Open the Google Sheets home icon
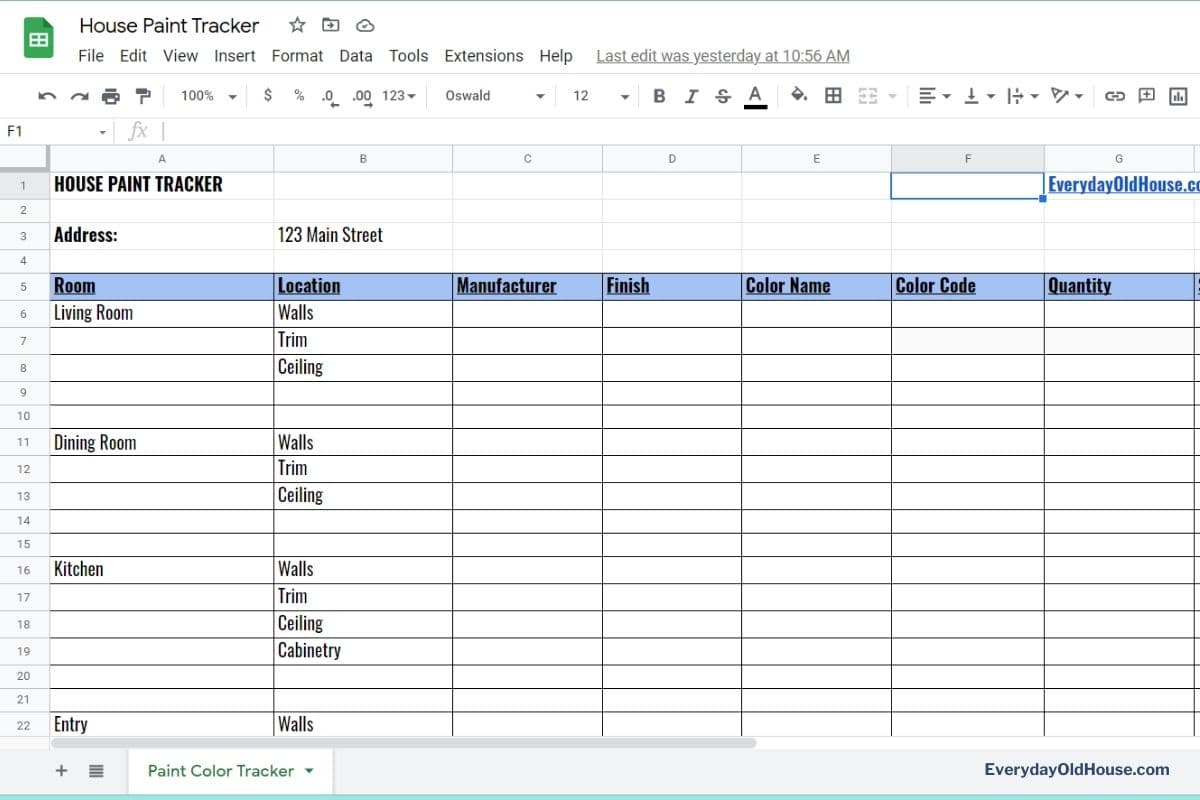This screenshot has height=800, width=1200. click(38, 39)
